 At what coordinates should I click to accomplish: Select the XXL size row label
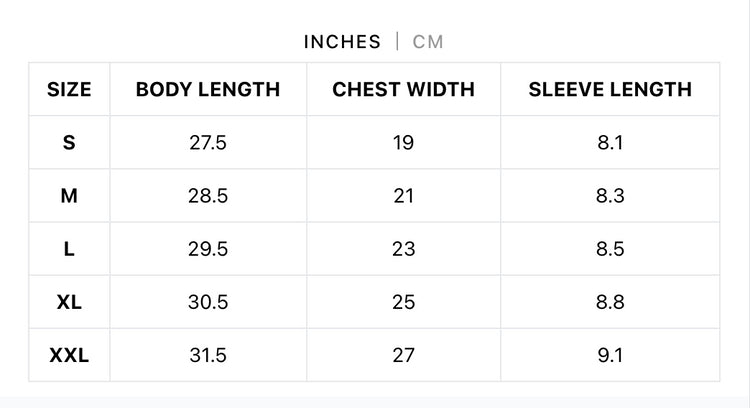[x=69, y=355]
